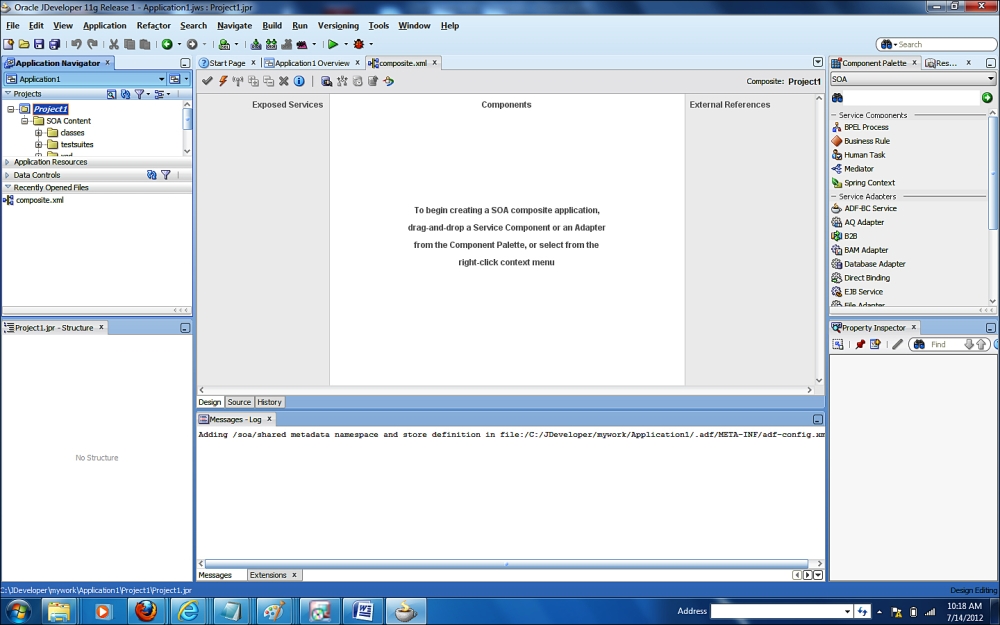Viewport: 1000px width, 625px height.
Task: Select BAM Adapter in palette
Action: tap(860, 250)
